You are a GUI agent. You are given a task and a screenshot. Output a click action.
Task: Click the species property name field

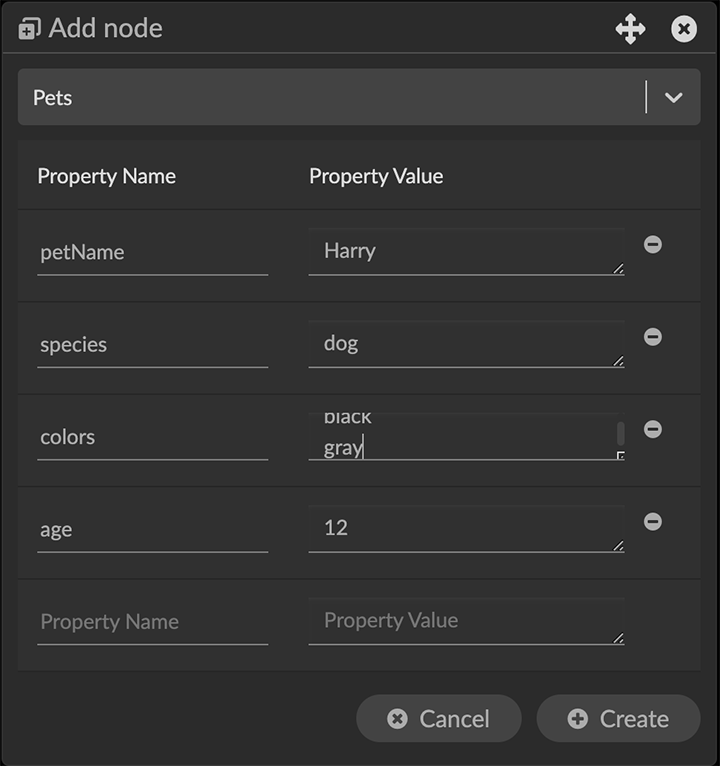pos(152,345)
